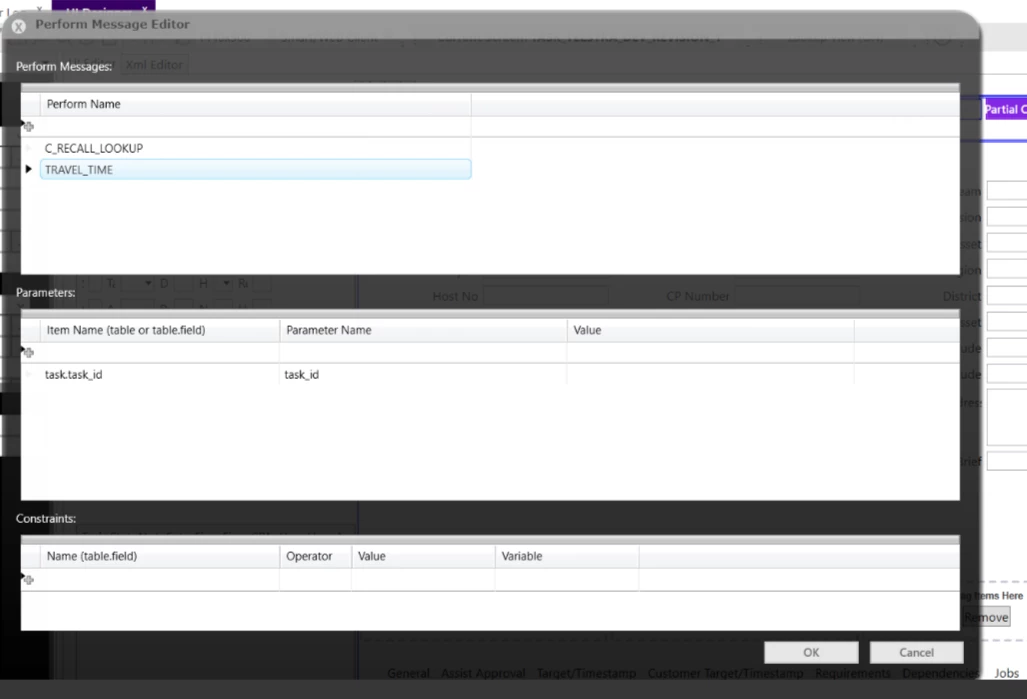This screenshot has width=1027, height=699.
Task: Click the Variable column header
Action: coord(567,556)
